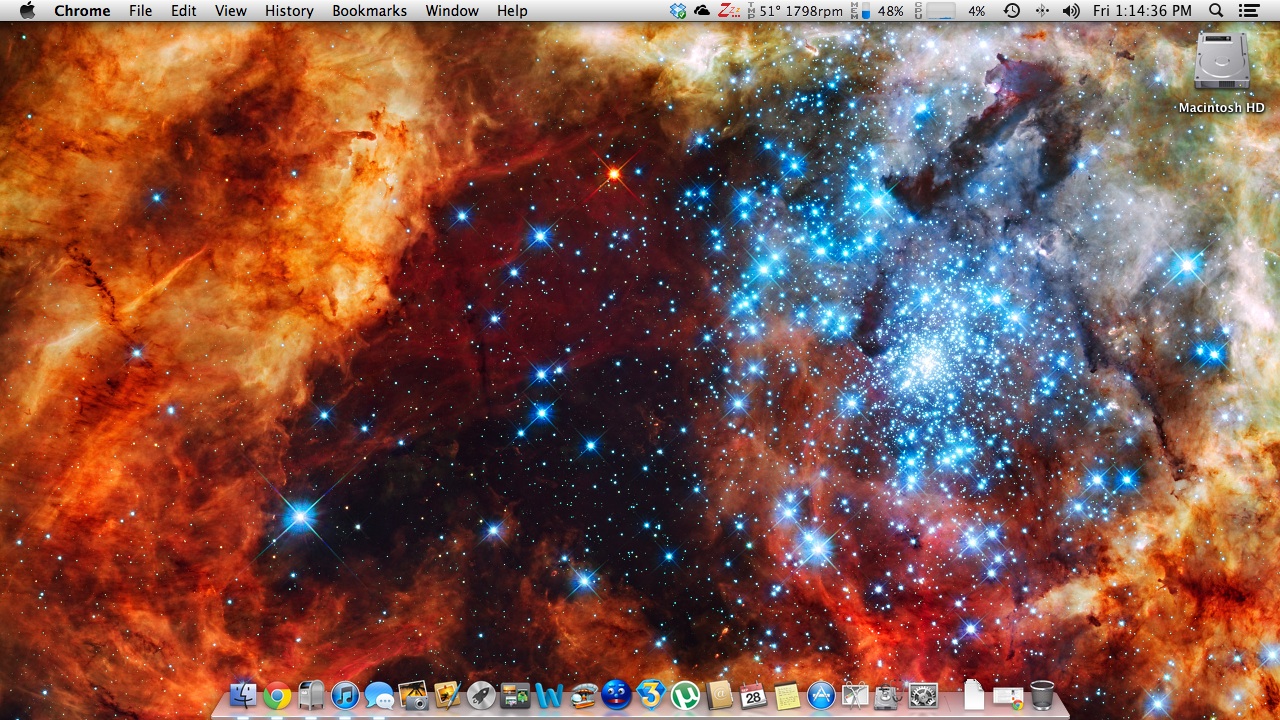Click the Dropbox menu bar icon
The image size is (1280, 720).
(678, 11)
